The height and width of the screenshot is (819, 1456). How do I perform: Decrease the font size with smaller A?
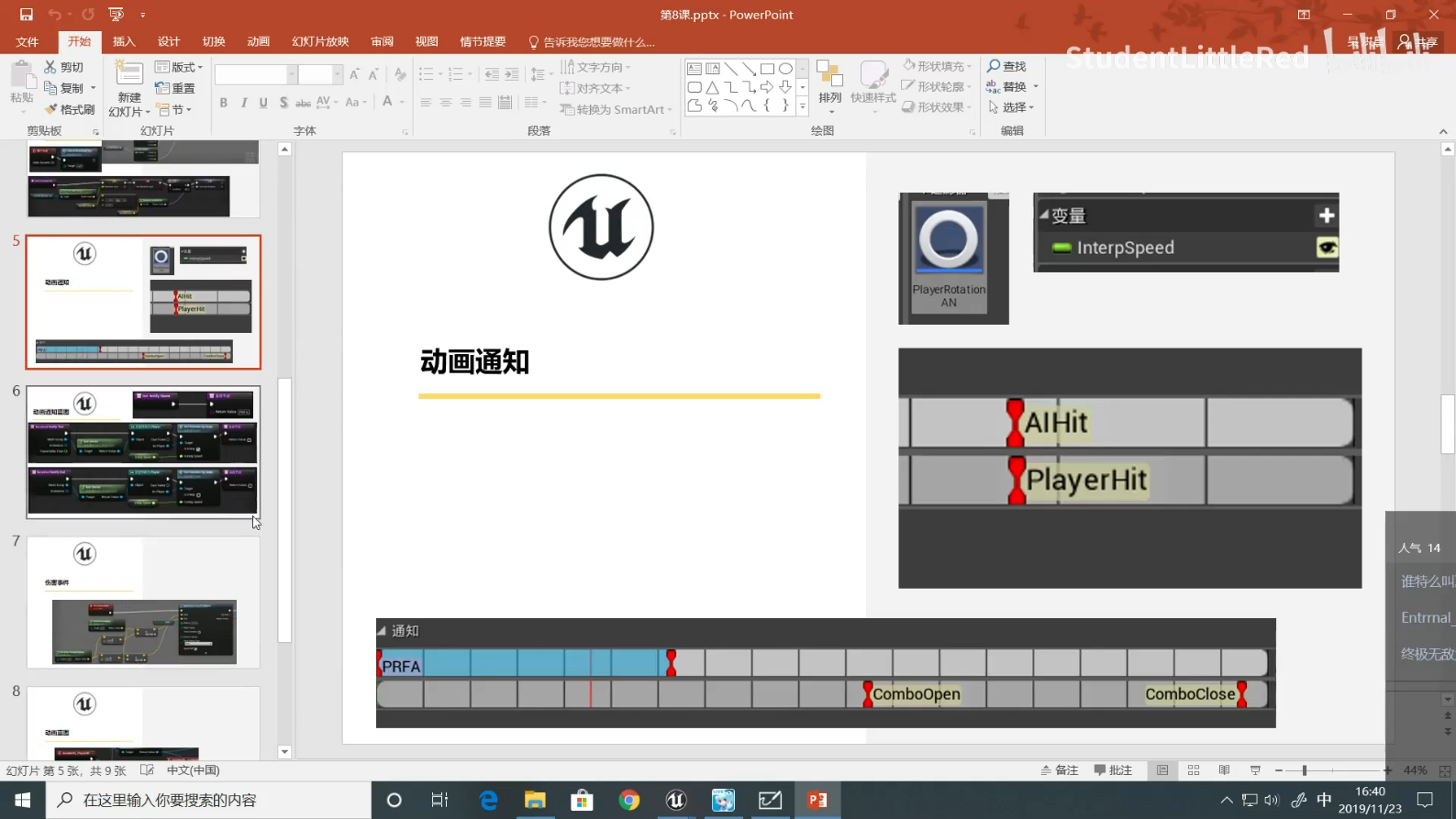click(373, 74)
